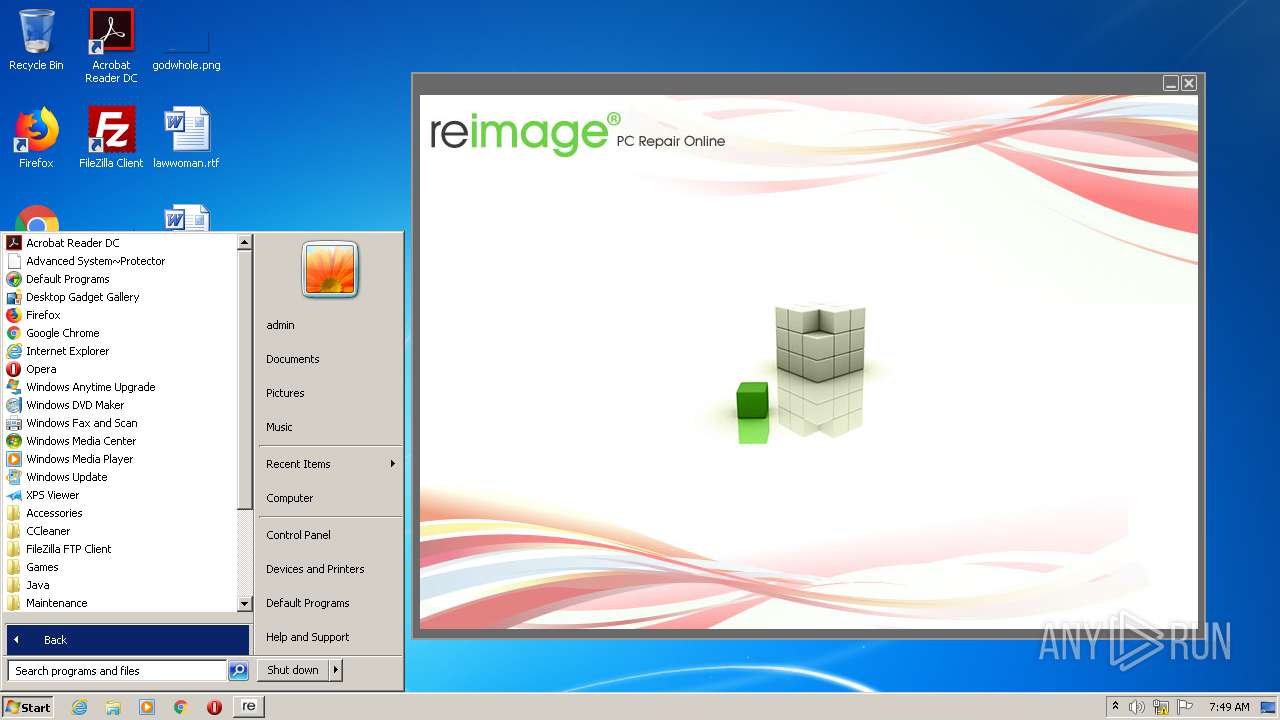Close the Reimage window
This screenshot has height=720, width=1280.
pyautogui.click(x=1189, y=83)
